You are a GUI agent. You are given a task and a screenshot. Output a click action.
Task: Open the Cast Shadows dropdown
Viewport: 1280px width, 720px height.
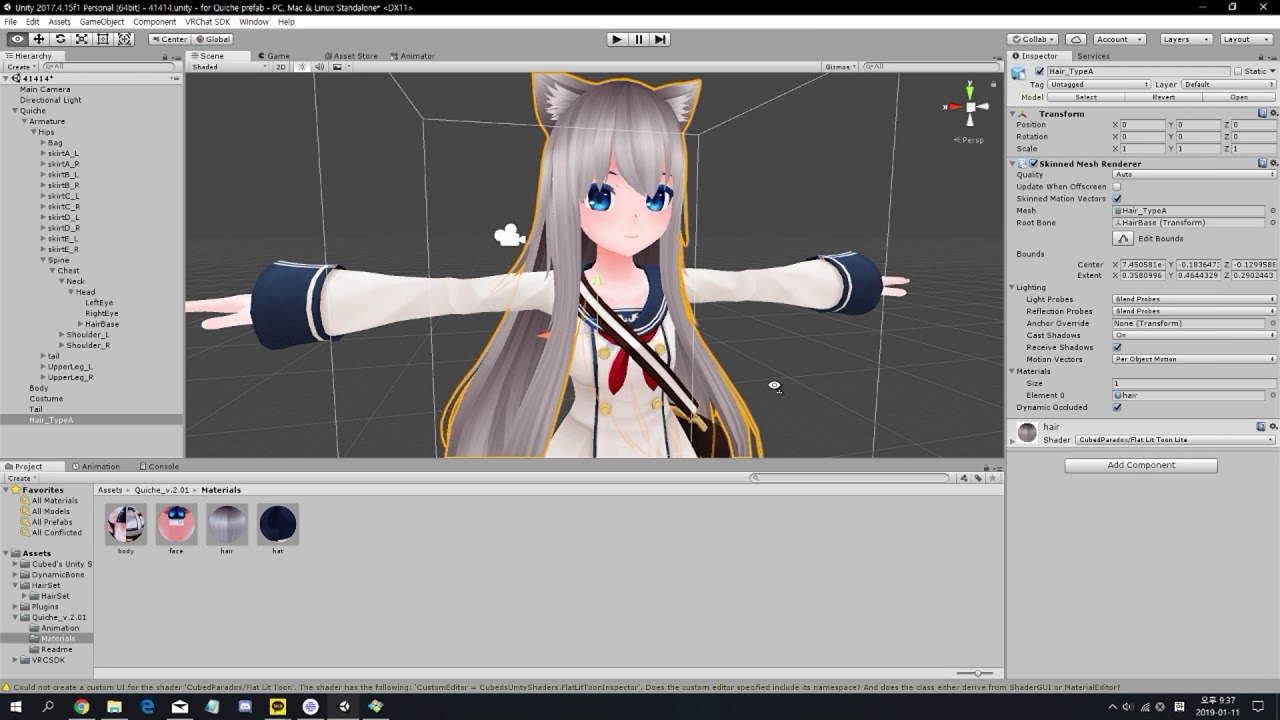tap(1195, 335)
